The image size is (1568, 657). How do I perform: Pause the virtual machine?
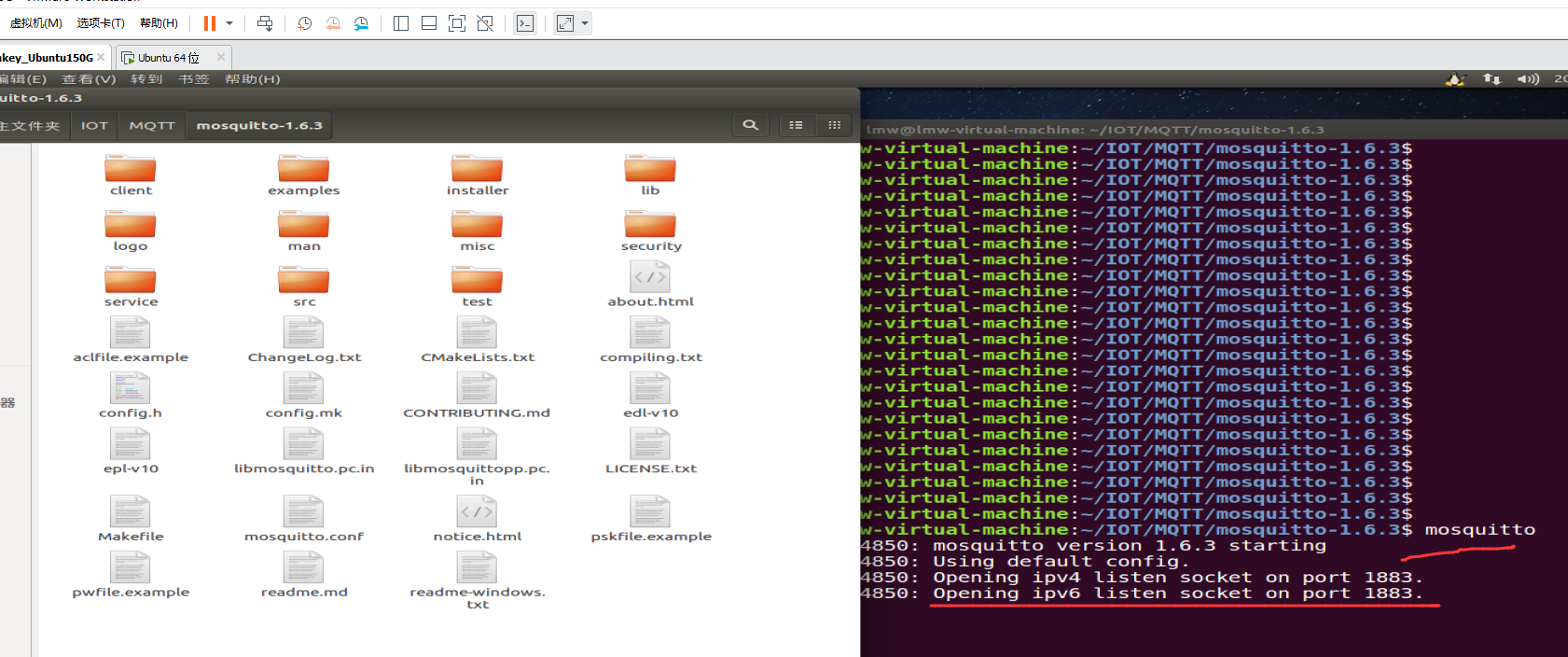pyautogui.click(x=210, y=23)
